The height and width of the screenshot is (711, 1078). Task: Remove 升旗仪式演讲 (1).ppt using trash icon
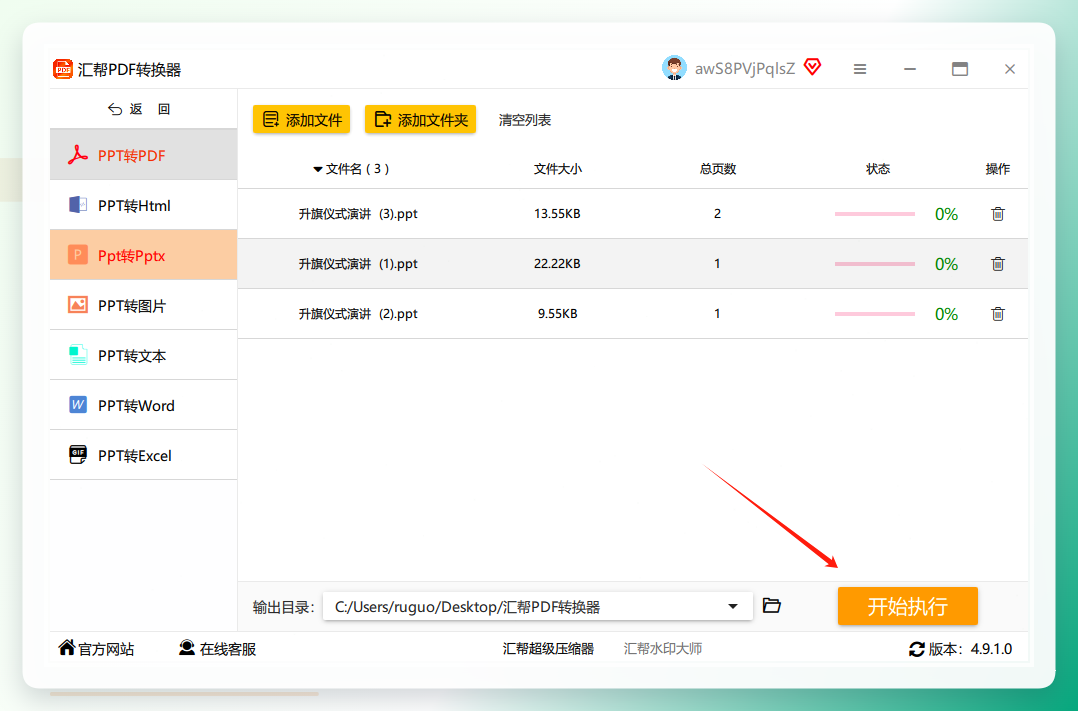coord(998,263)
